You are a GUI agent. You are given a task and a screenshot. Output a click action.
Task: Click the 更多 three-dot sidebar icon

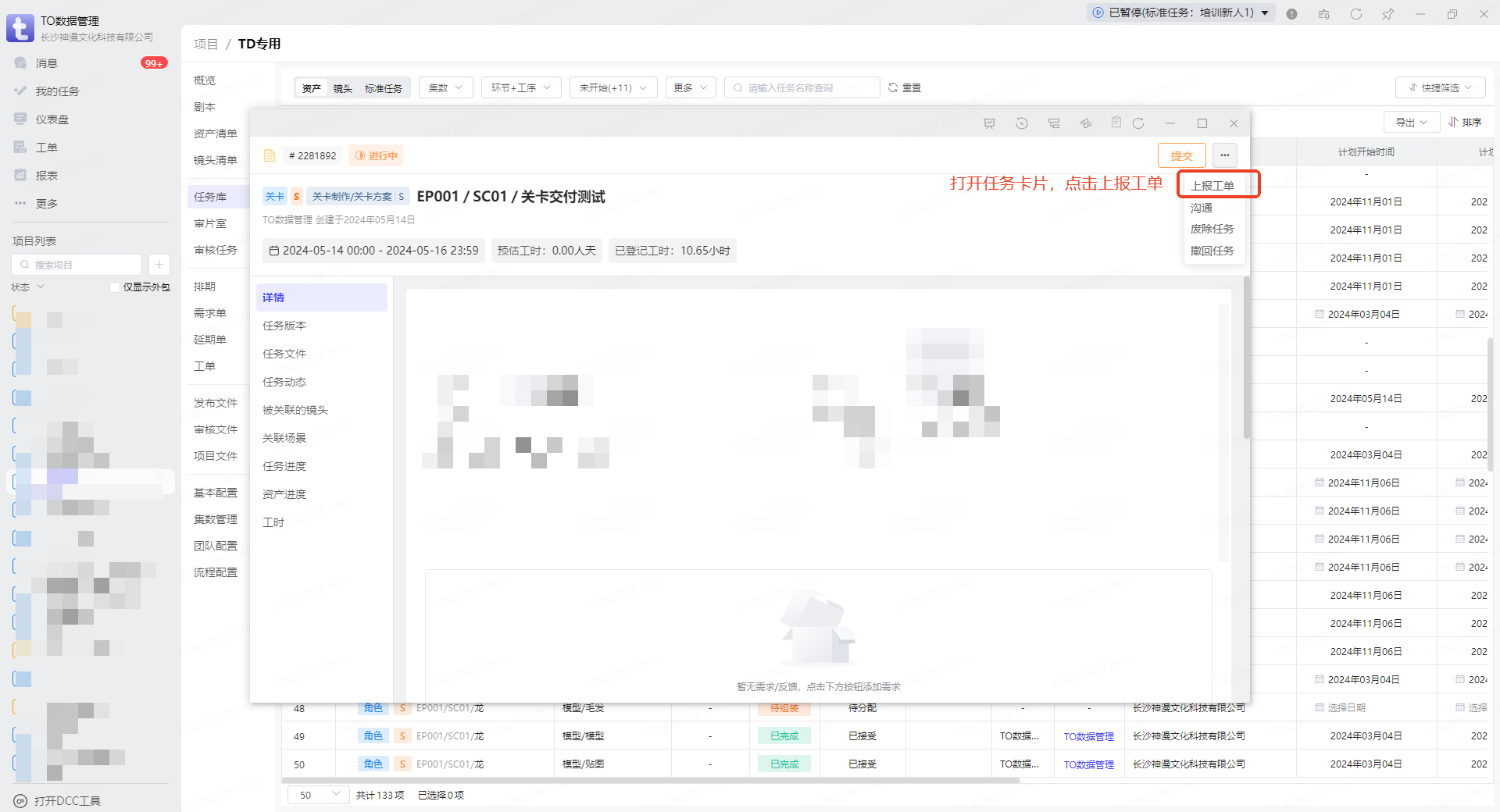click(20, 204)
